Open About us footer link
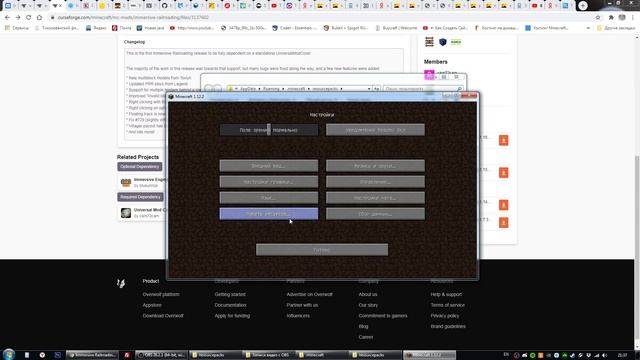Image resolution: width=640 pixels, height=360 pixels. 368,294
